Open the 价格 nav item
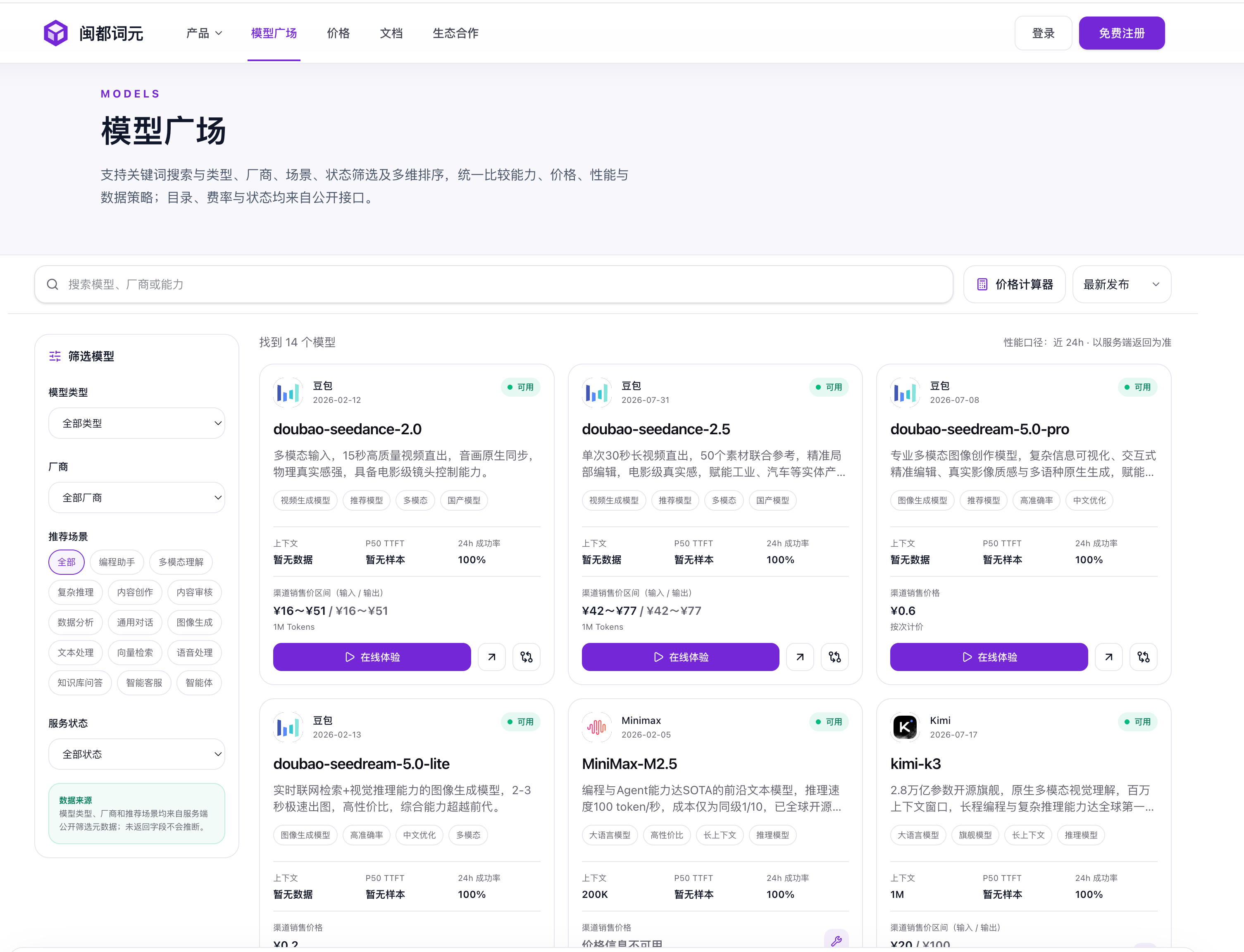This screenshot has width=1244, height=952. tap(338, 33)
